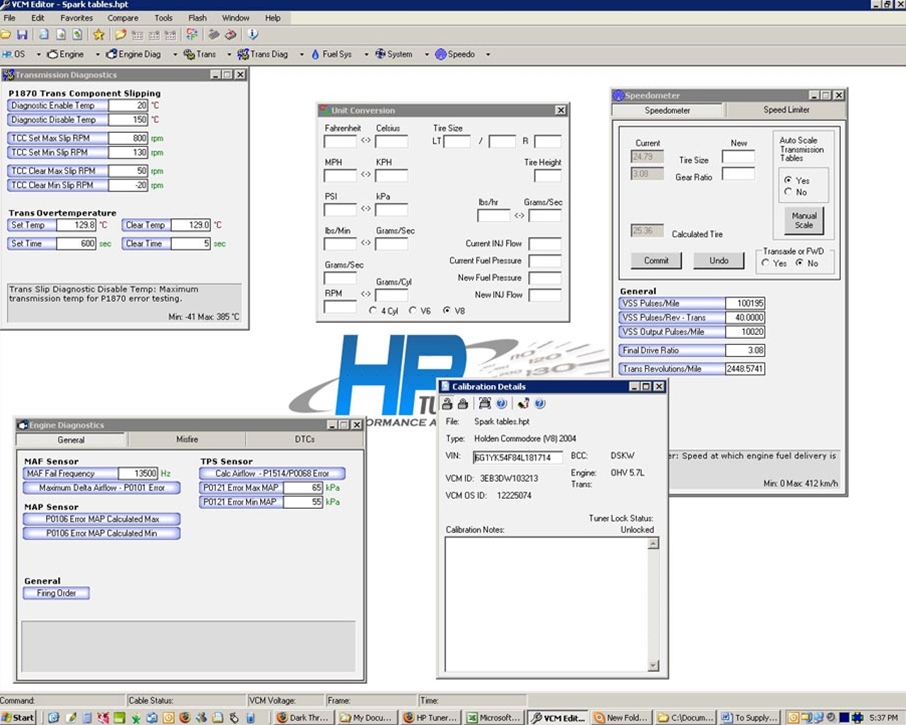Click the Favorites star toolbar icon

tap(98, 35)
